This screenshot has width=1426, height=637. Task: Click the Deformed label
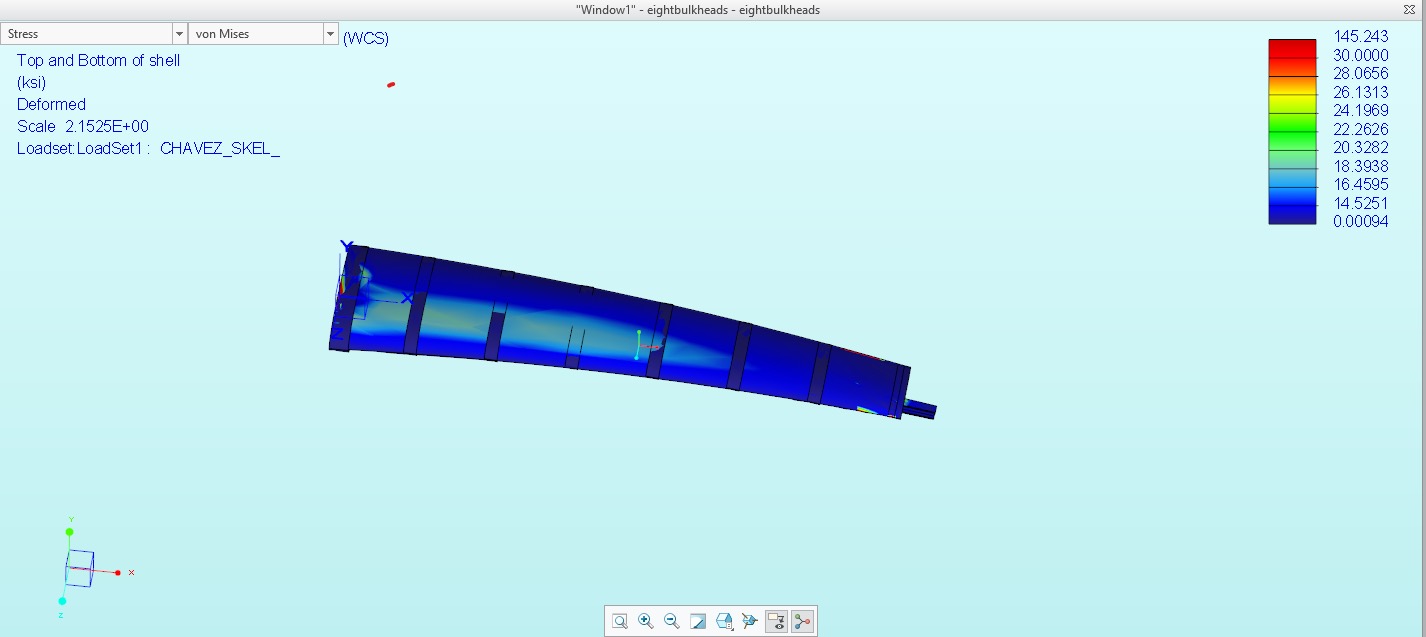pyautogui.click(x=52, y=104)
